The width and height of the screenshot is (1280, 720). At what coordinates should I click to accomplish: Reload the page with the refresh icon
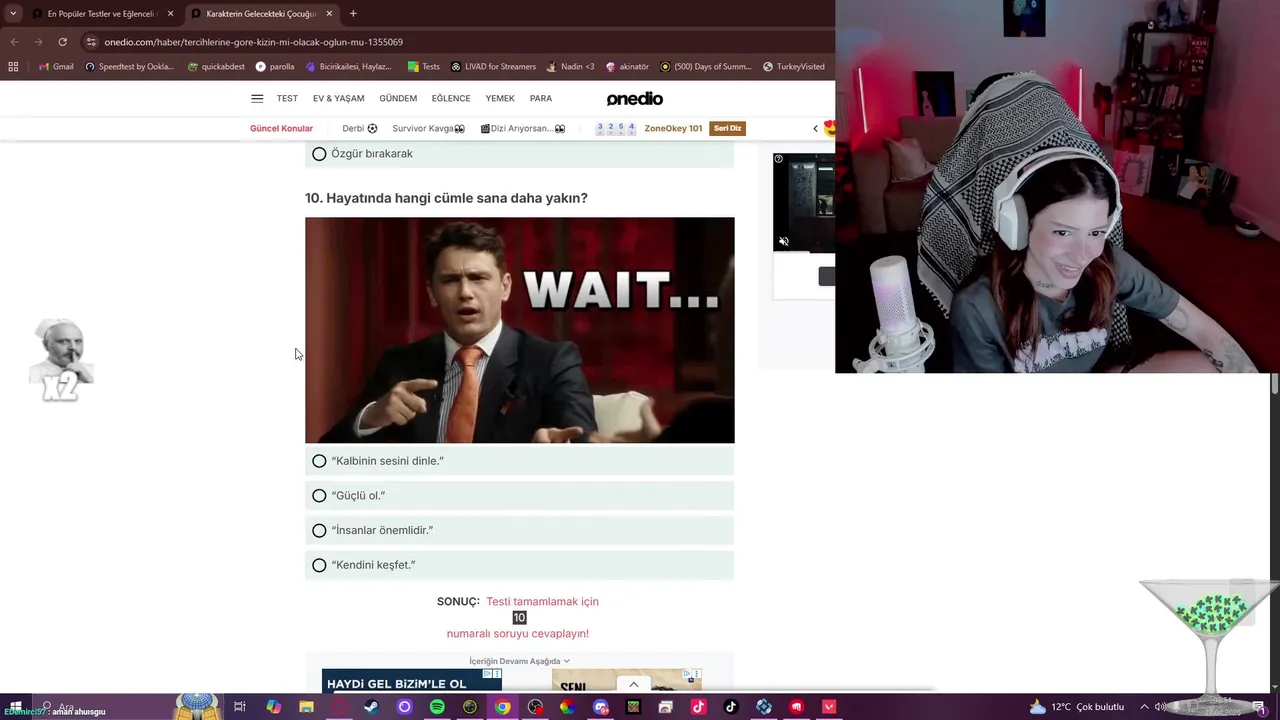point(62,42)
